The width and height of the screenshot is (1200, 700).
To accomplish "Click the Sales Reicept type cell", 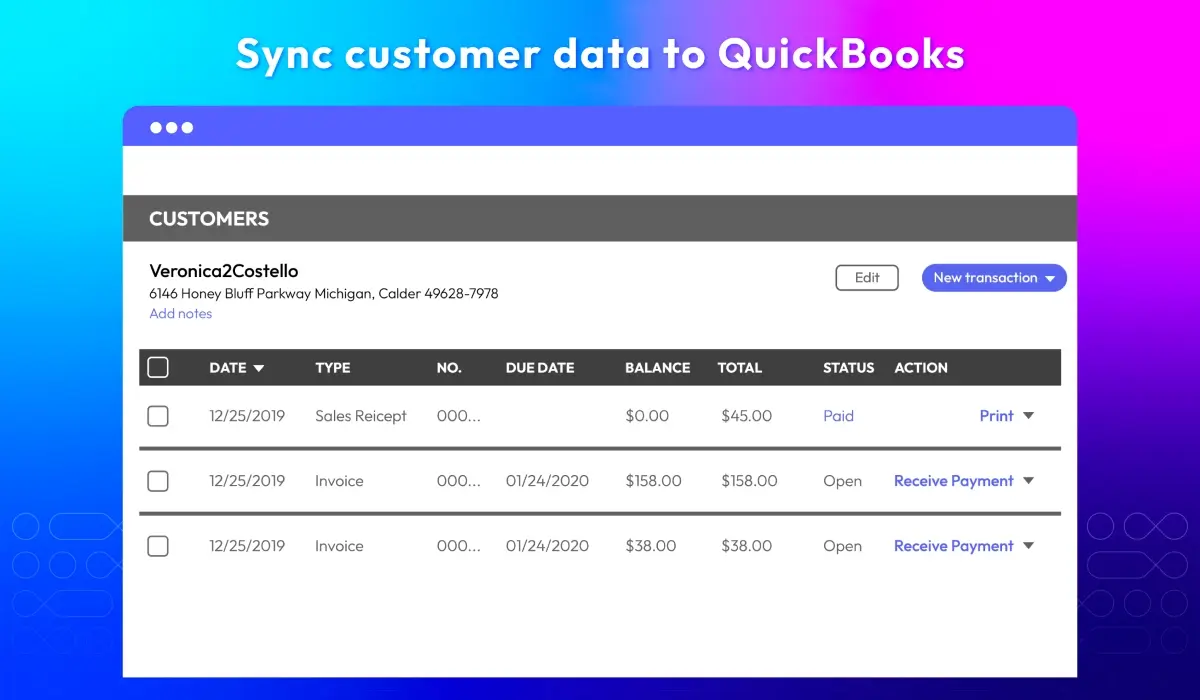I will [361, 416].
